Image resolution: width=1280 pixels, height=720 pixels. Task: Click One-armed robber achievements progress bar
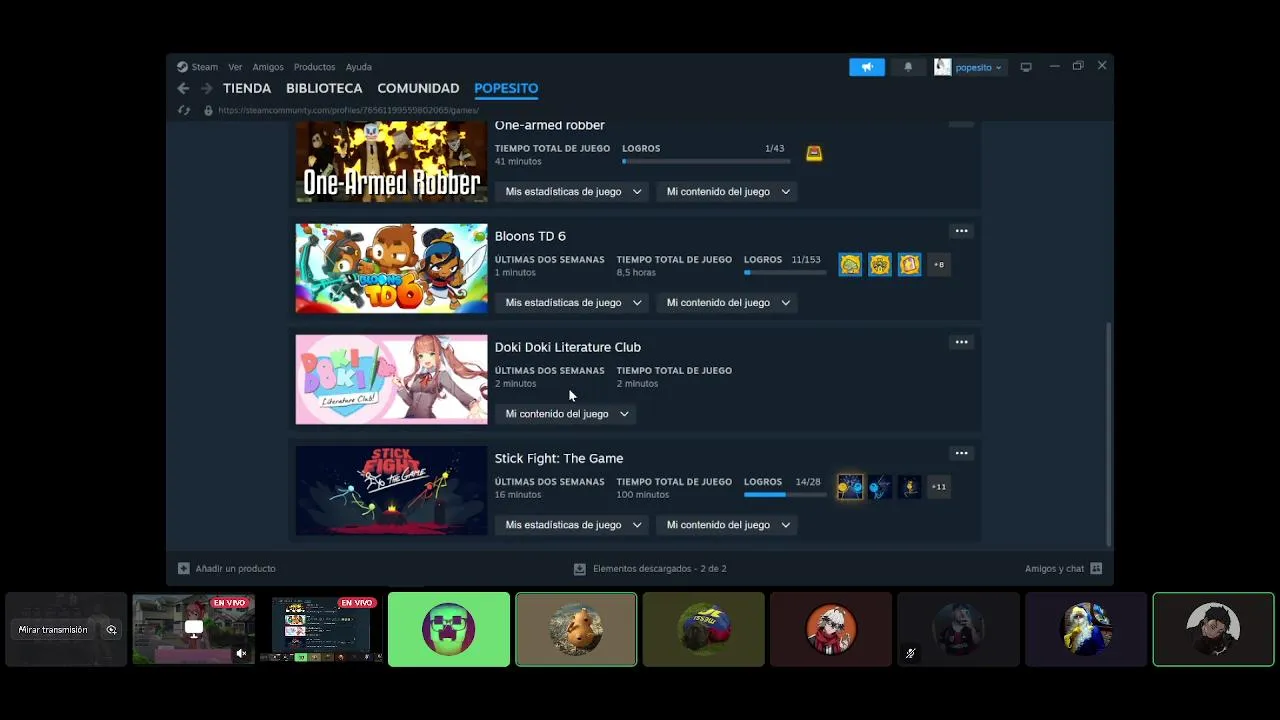[706, 161]
